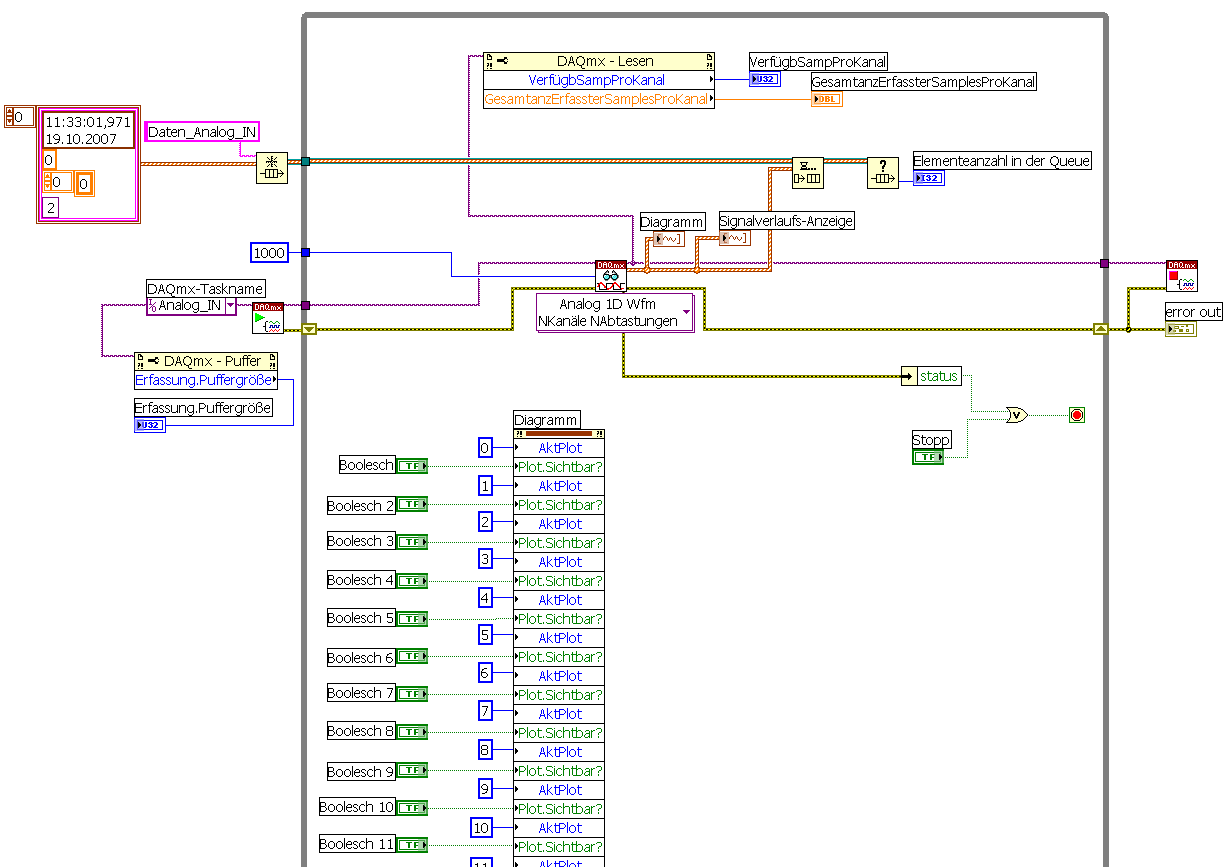This screenshot has height=867, width=1231.
Task: Click the right shift register of loop
Action: 1100,328
